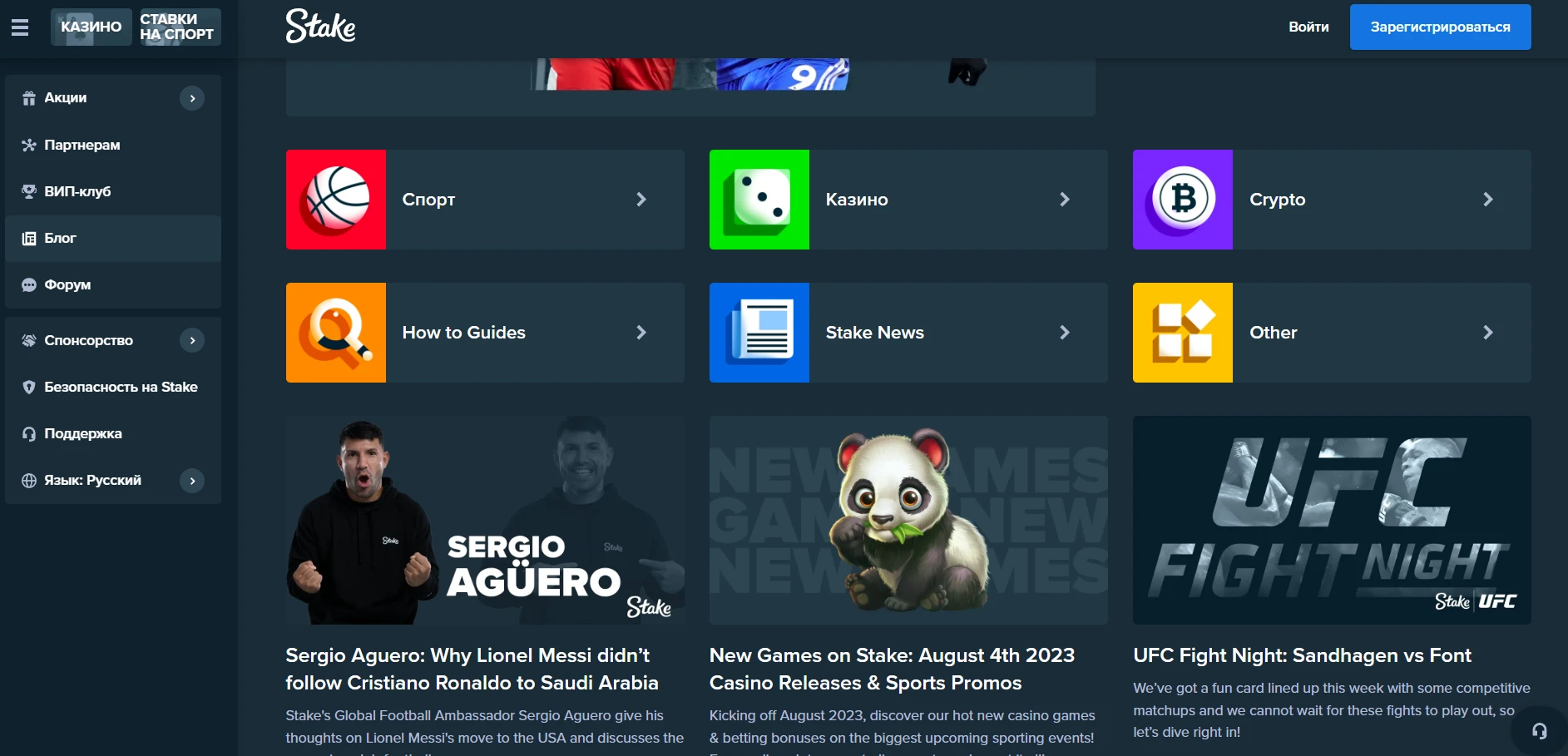Screen dimensions: 1568x756
Task: Switch to the КАЗИНО tab
Action: pos(92,27)
